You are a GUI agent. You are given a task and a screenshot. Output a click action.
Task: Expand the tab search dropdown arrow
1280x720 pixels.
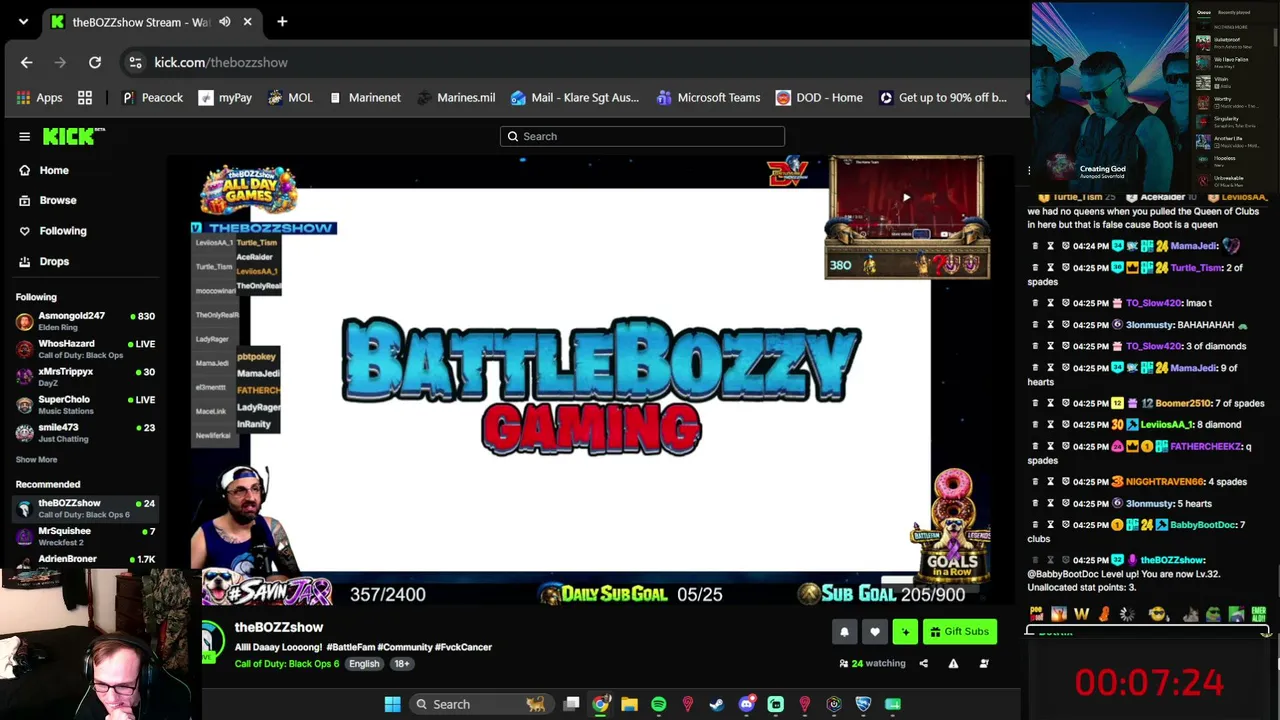coord(23,21)
